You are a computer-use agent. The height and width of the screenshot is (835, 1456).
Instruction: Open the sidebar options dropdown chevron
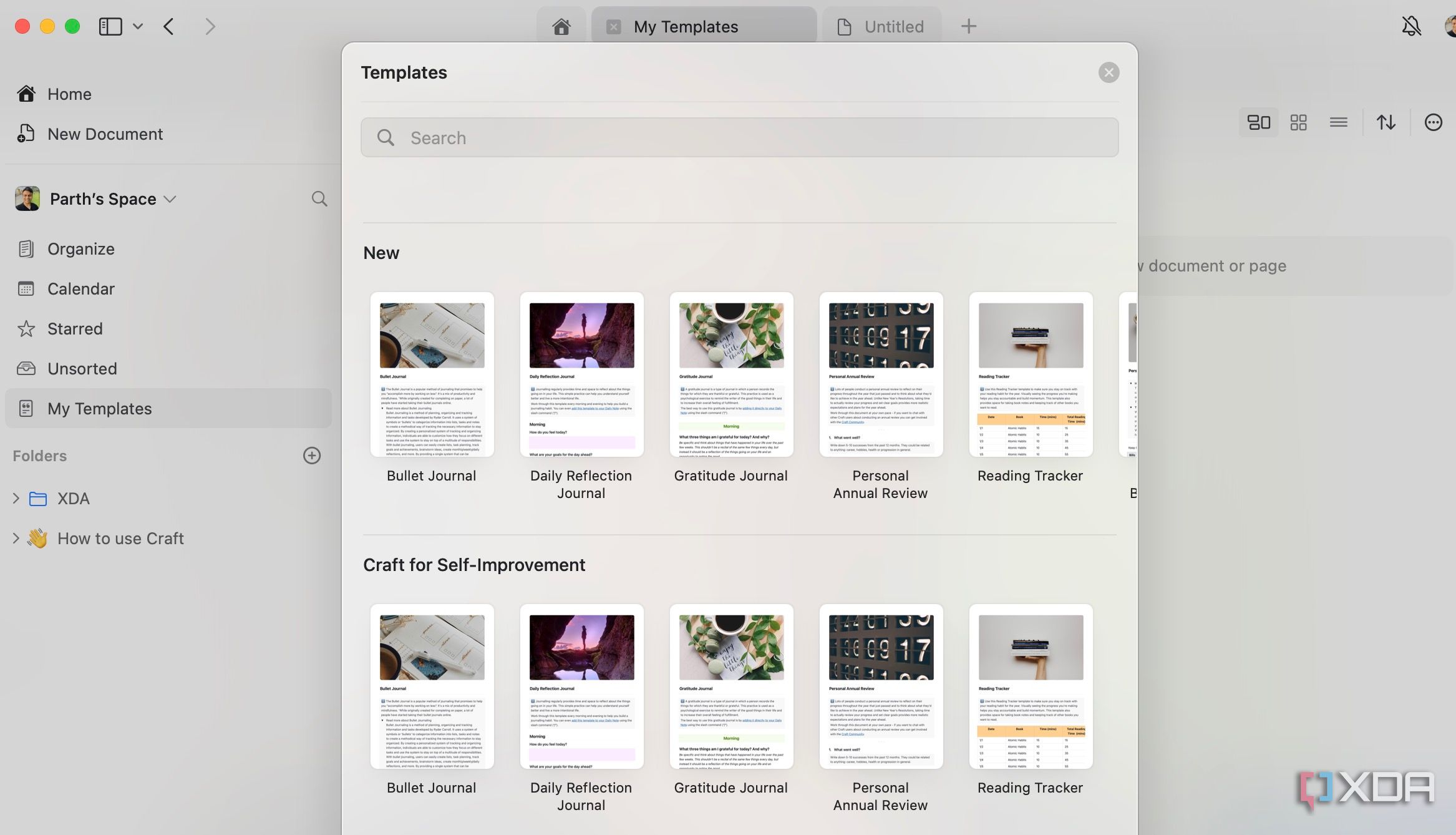[x=138, y=26]
